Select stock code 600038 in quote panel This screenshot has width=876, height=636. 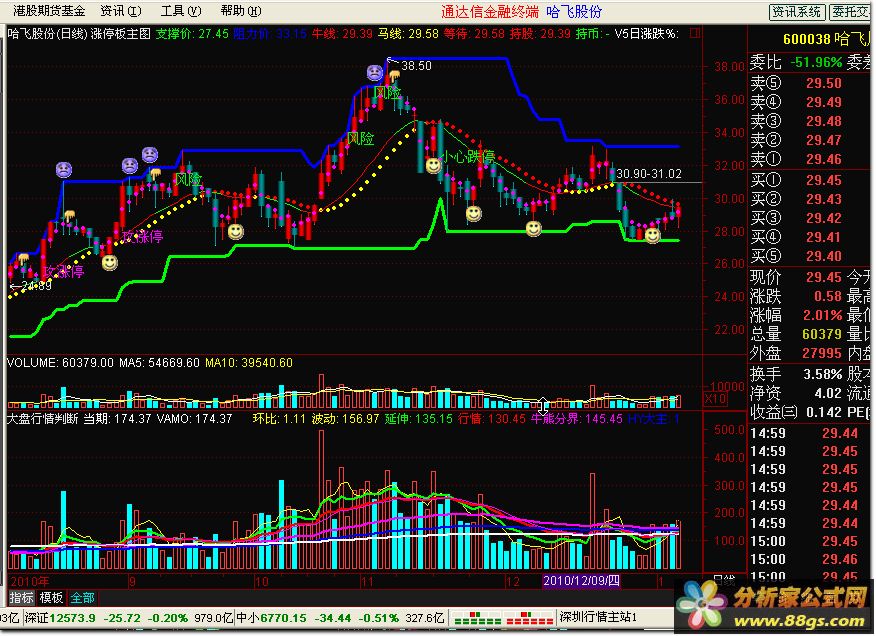tap(806, 39)
